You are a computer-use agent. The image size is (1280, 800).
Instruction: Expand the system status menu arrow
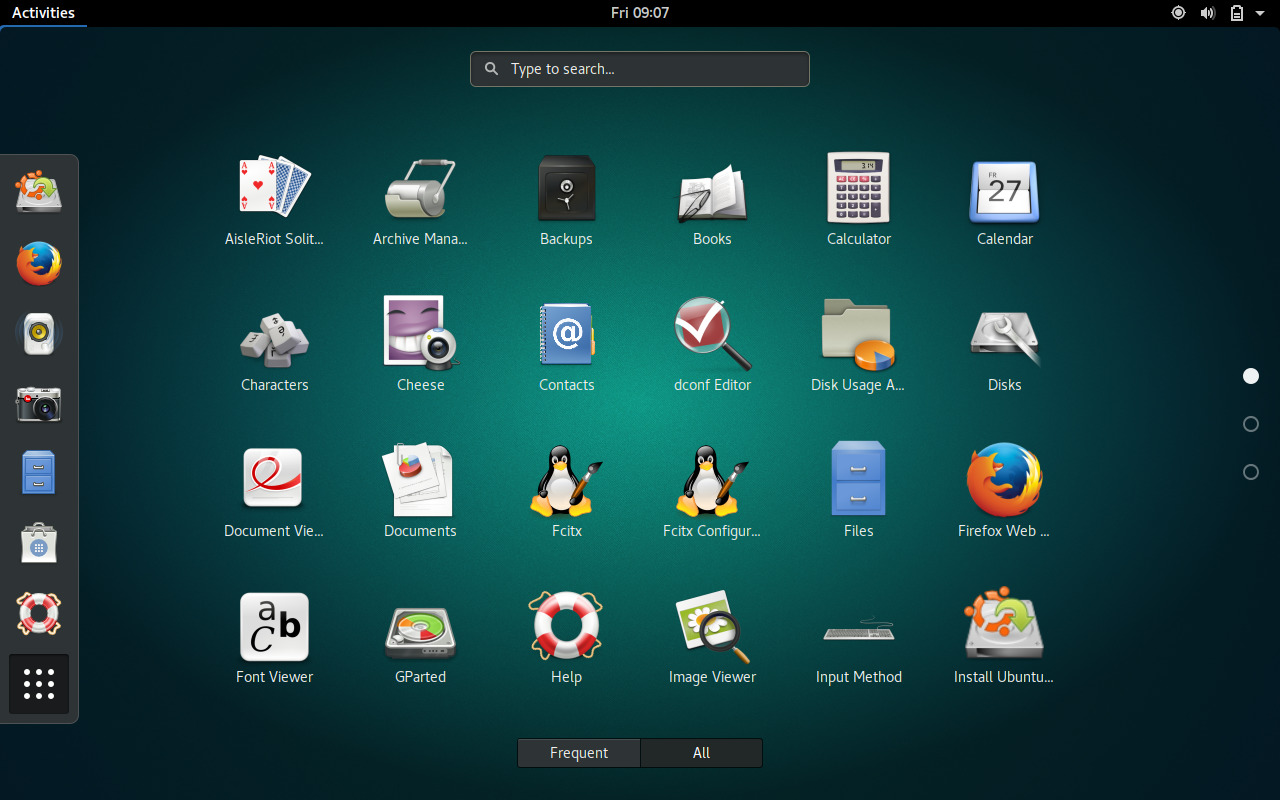coord(1260,13)
